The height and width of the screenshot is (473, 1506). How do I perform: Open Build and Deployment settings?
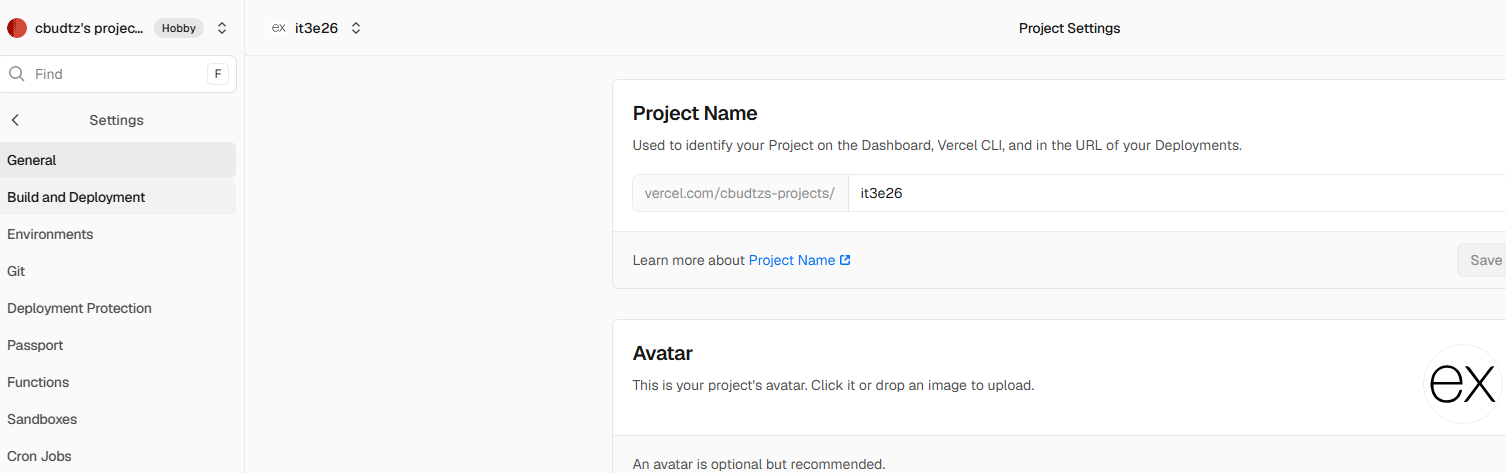118,197
